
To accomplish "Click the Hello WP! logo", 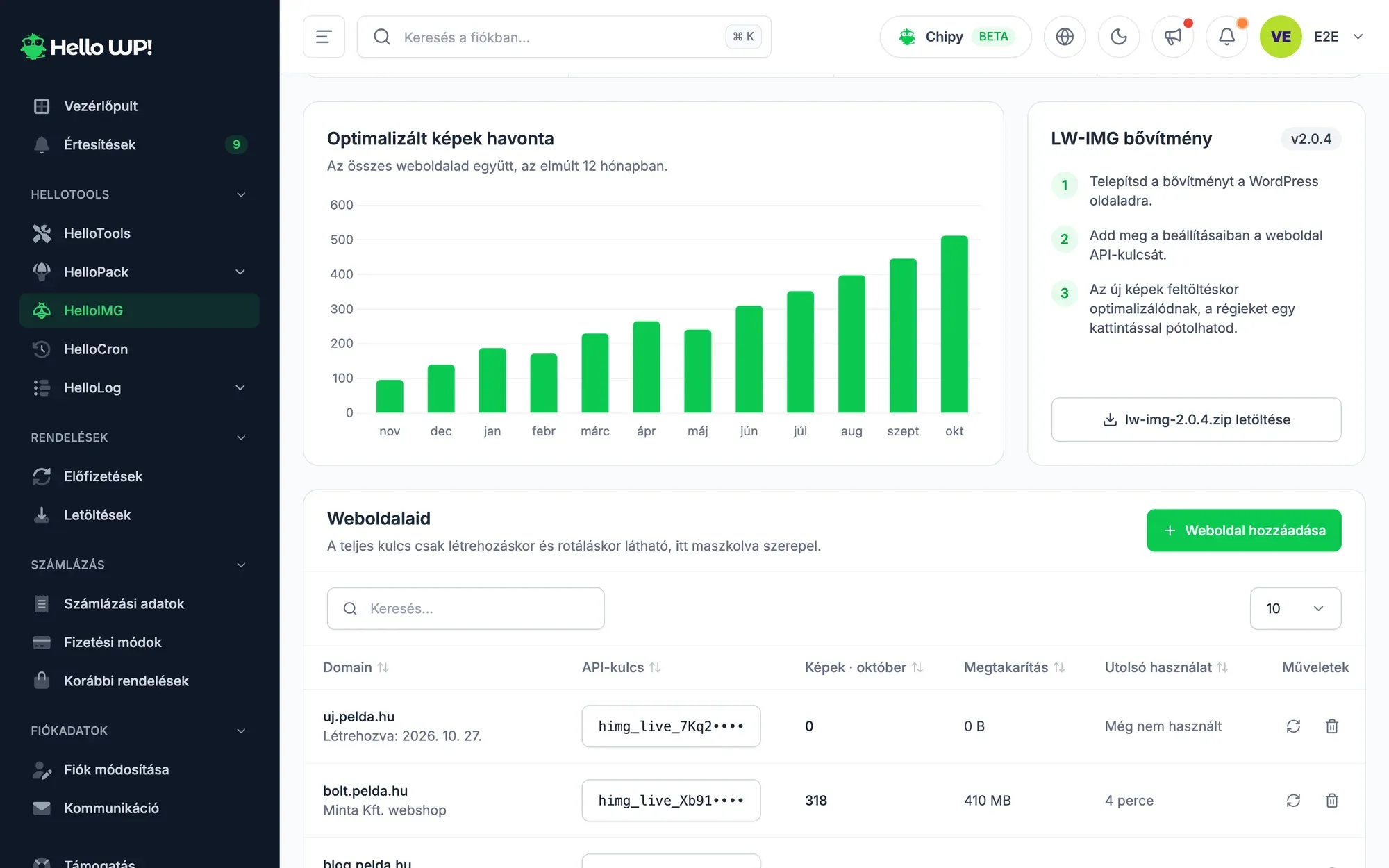I will [x=86, y=47].
